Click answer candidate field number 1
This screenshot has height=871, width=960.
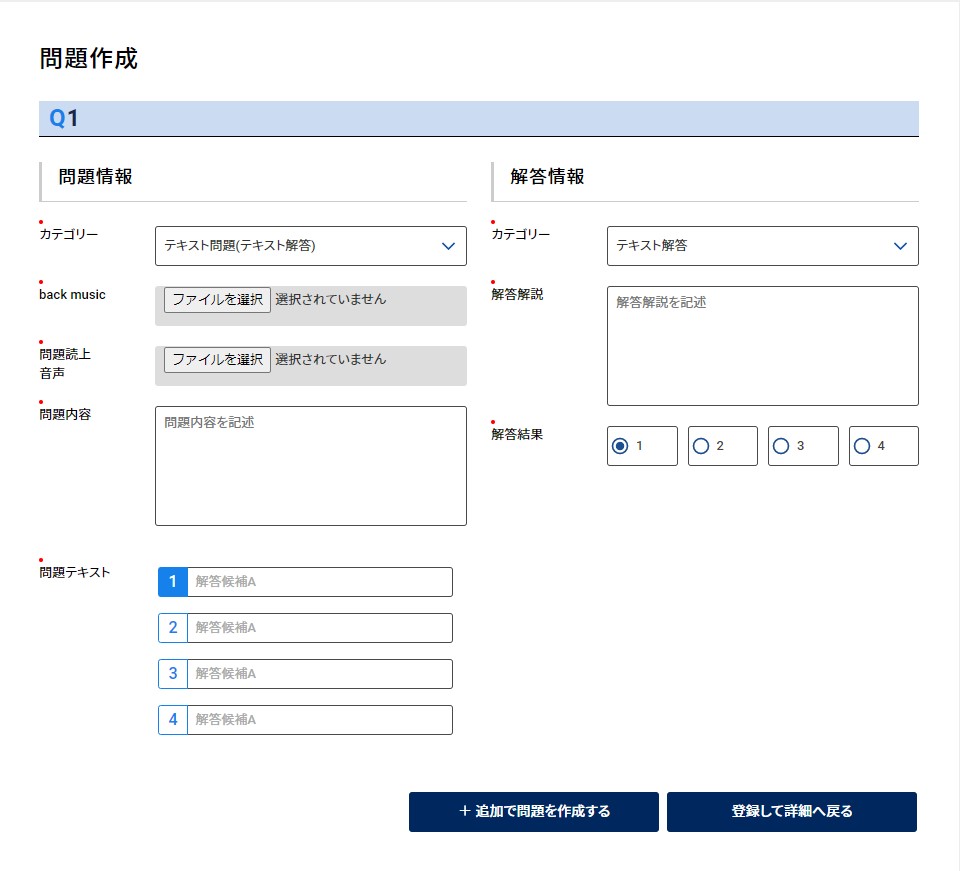pyautogui.click(x=319, y=582)
